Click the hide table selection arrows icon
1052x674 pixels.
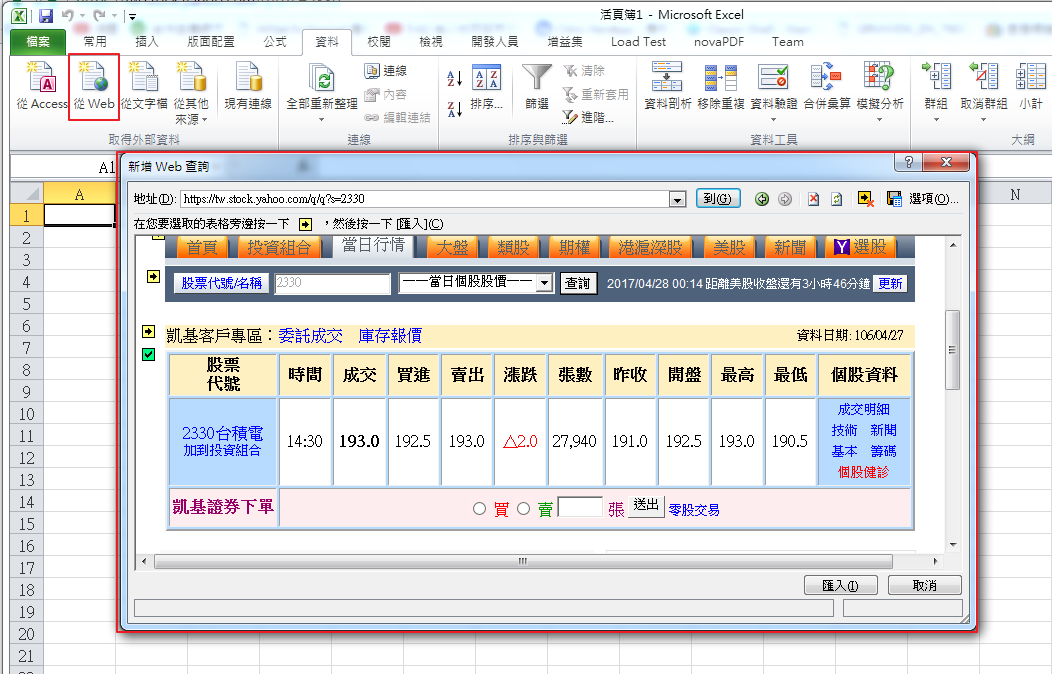865,199
